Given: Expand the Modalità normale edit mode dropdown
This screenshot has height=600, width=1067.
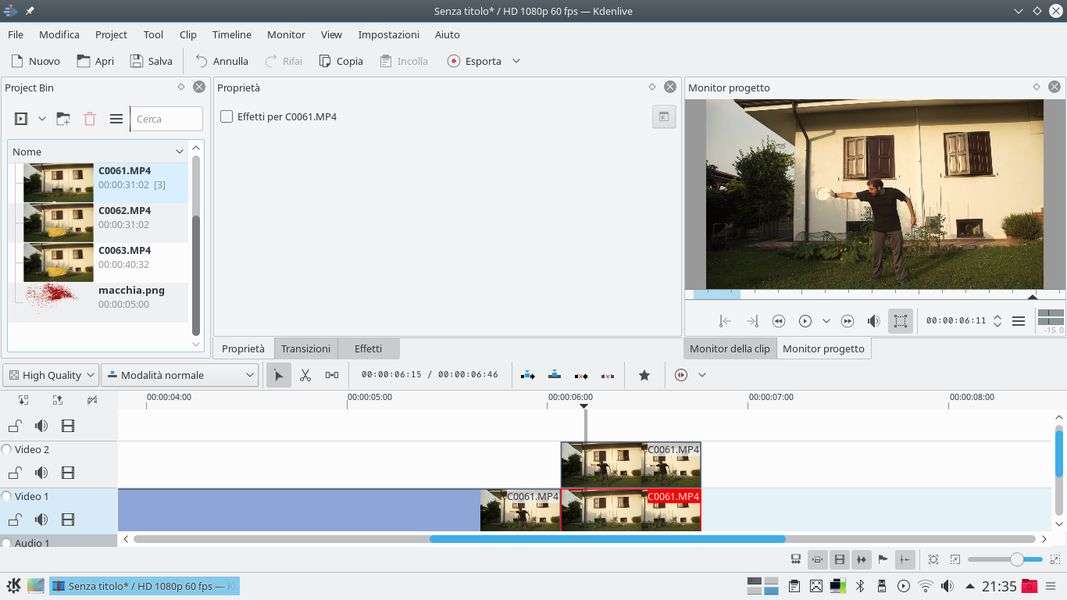Looking at the screenshot, I should click(180, 375).
